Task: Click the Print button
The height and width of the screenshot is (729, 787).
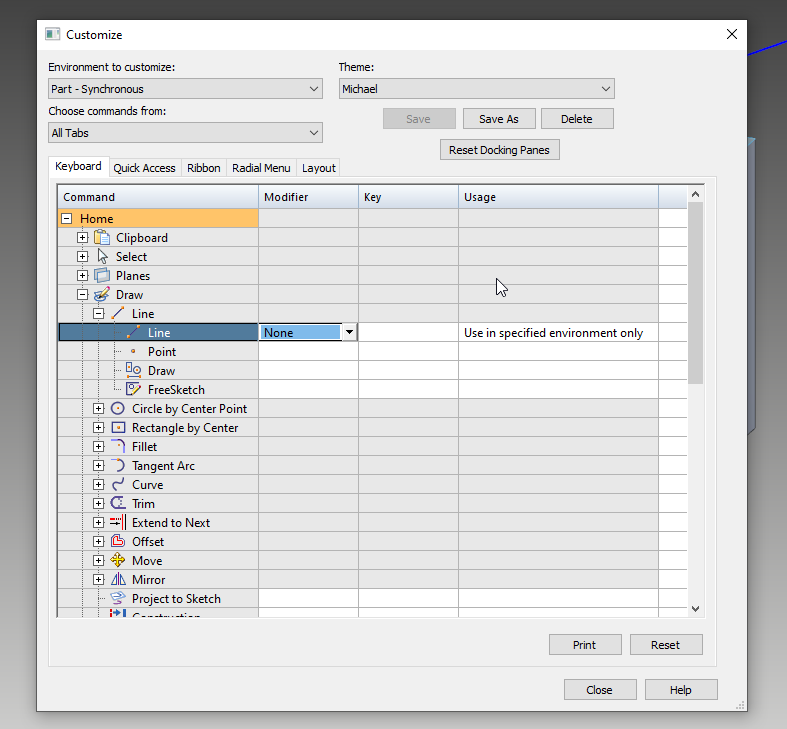Action: tap(585, 645)
